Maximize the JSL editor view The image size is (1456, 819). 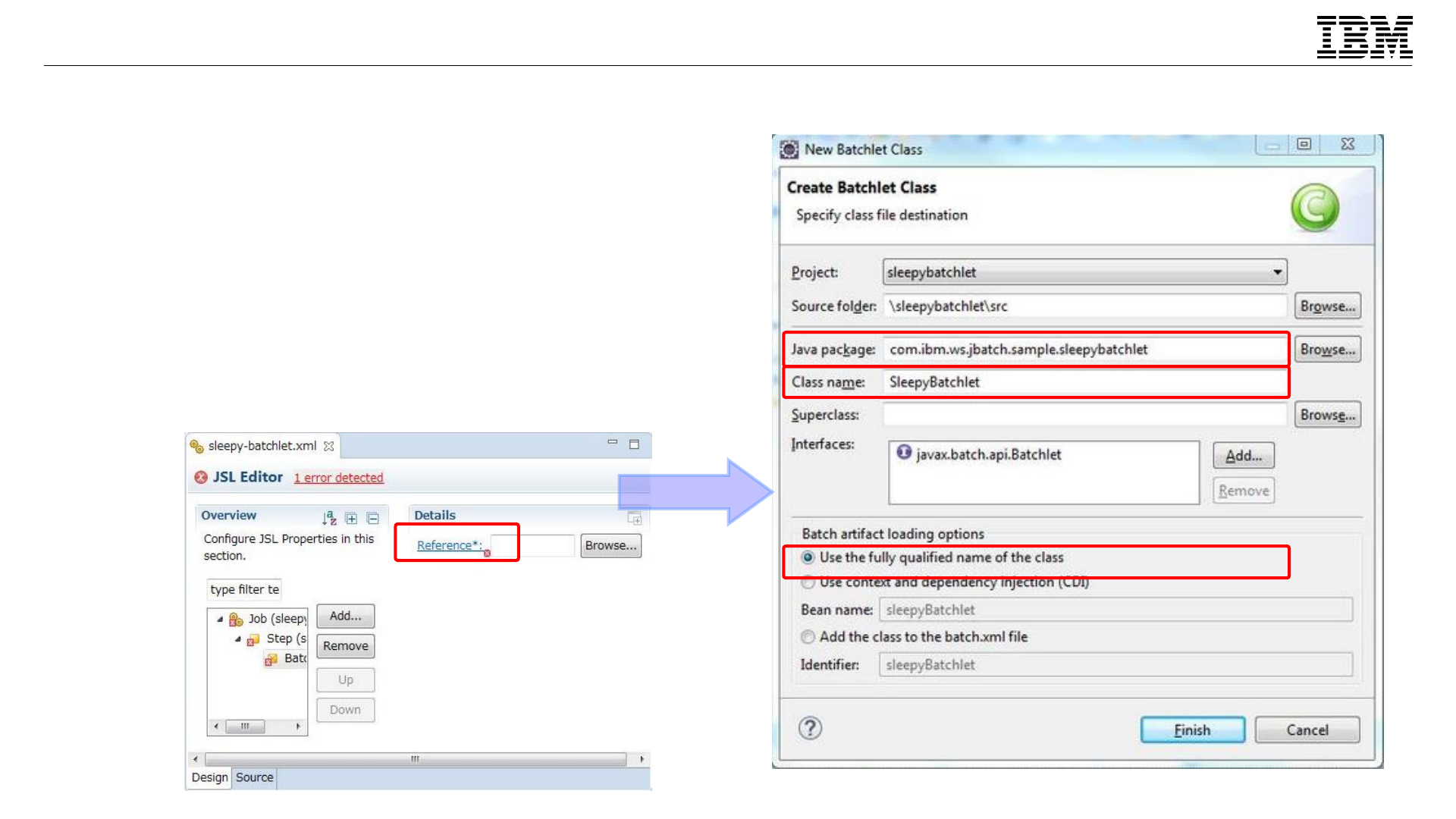(635, 444)
